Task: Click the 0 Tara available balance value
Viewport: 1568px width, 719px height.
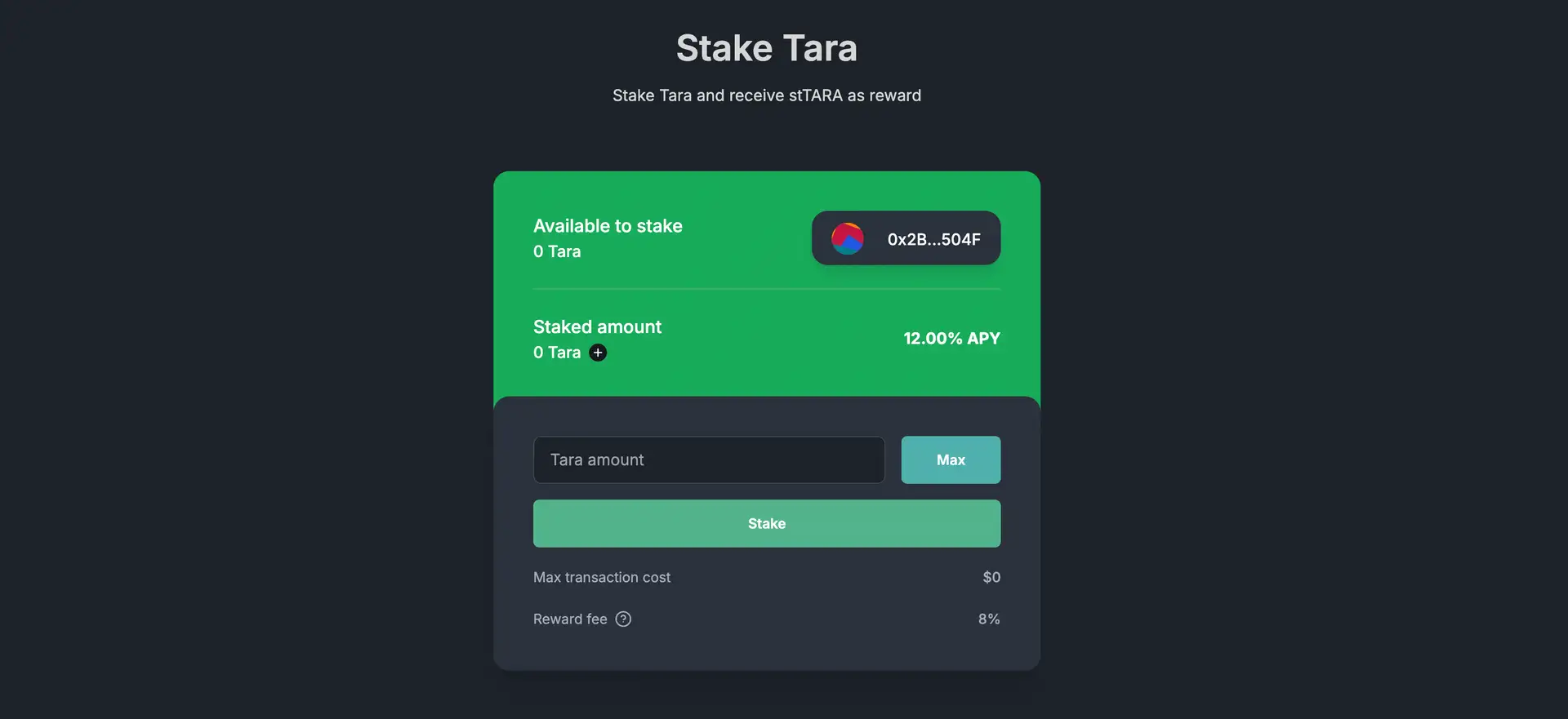Action: point(557,251)
